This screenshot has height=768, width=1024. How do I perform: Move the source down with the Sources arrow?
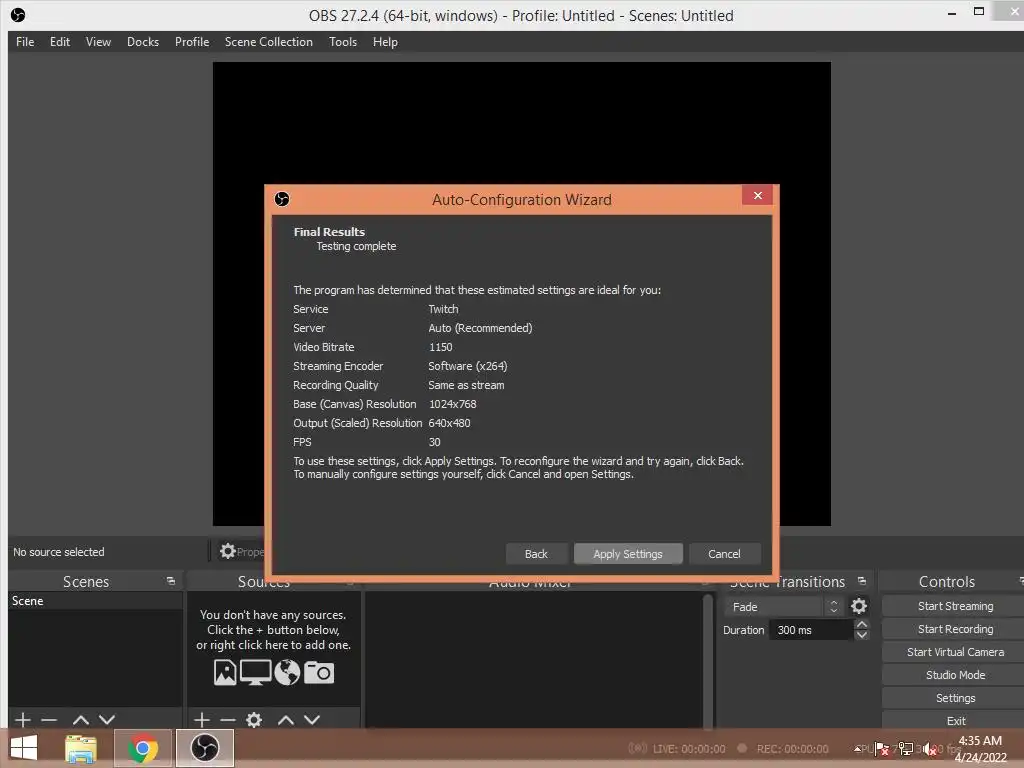312,720
